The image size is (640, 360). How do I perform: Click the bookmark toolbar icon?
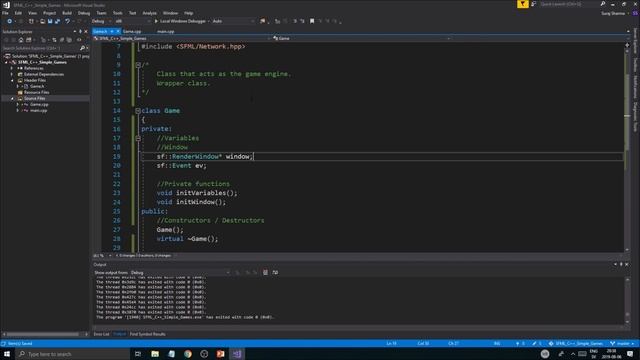(x=312, y=21)
